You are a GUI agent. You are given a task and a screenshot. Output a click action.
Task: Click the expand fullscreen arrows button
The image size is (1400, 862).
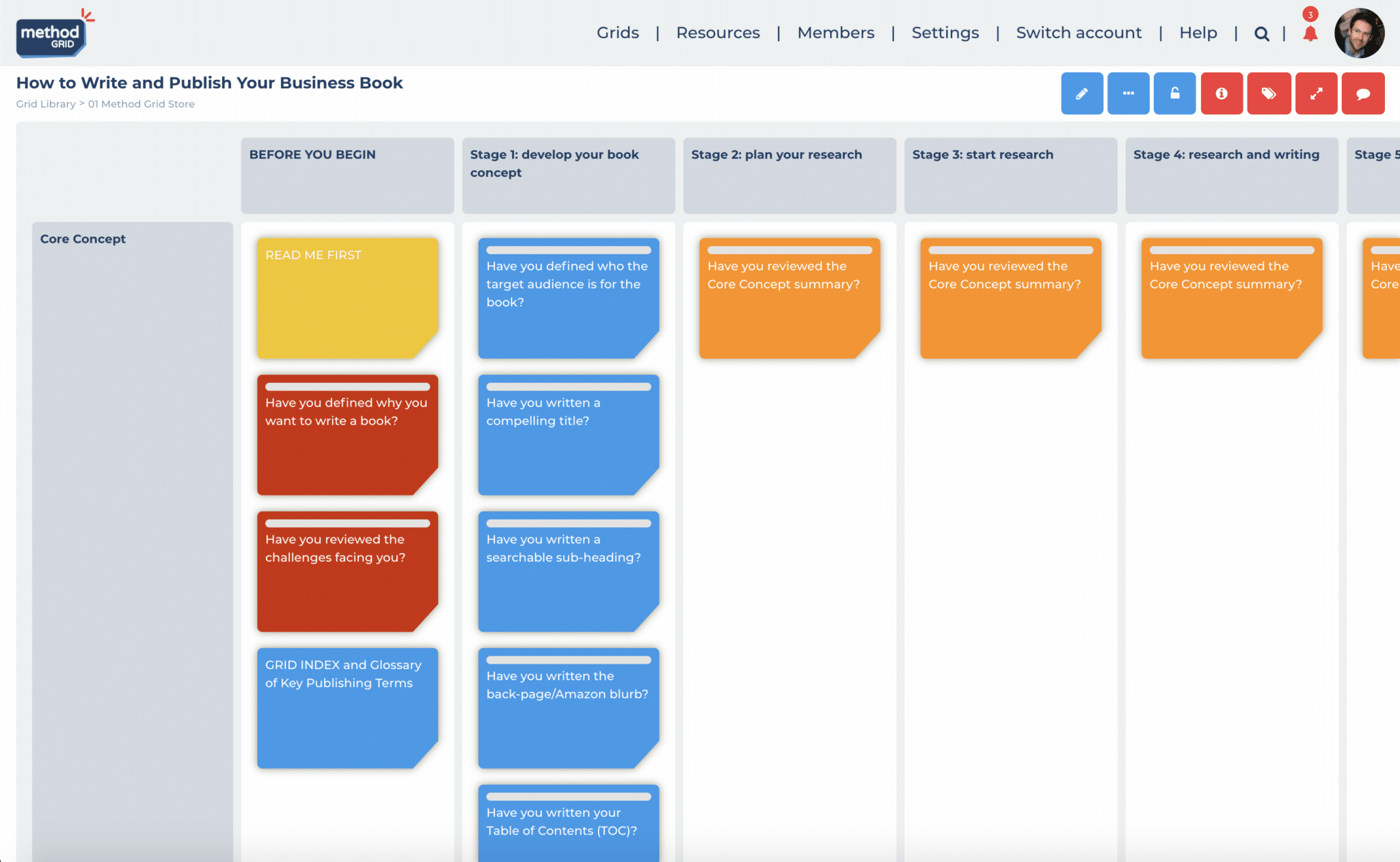click(1316, 94)
